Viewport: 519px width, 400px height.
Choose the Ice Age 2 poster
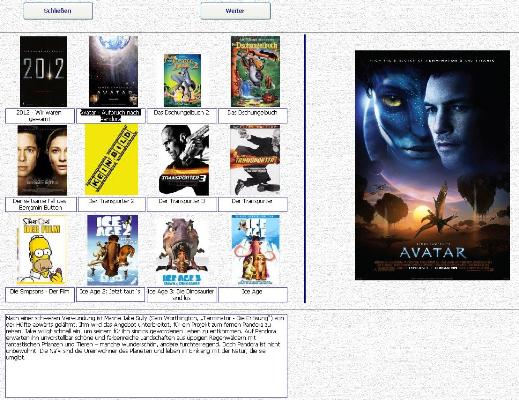pyautogui.click(x=112, y=250)
